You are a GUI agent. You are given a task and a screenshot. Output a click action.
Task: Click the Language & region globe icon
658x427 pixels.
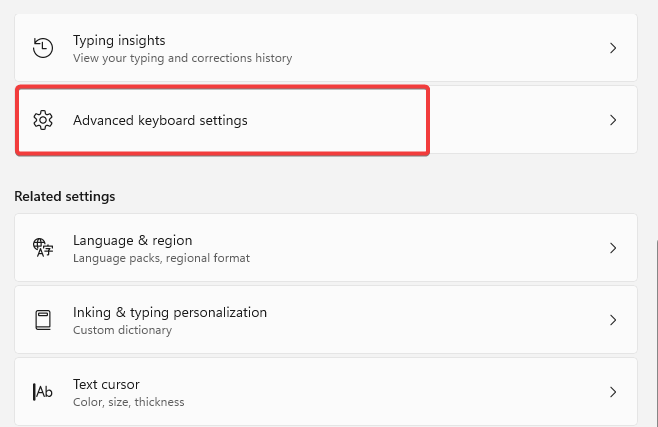point(43,248)
